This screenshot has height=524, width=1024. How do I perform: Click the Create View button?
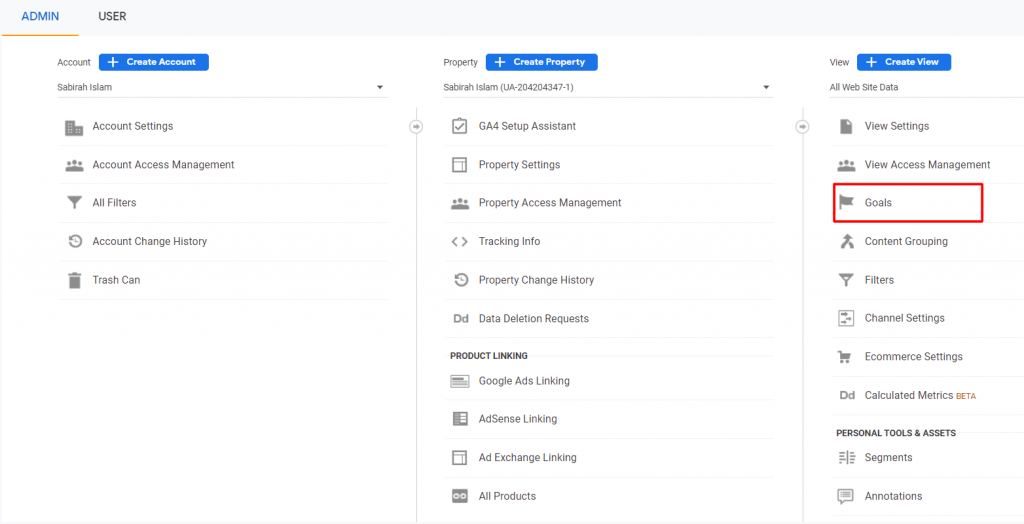[x=904, y=62]
